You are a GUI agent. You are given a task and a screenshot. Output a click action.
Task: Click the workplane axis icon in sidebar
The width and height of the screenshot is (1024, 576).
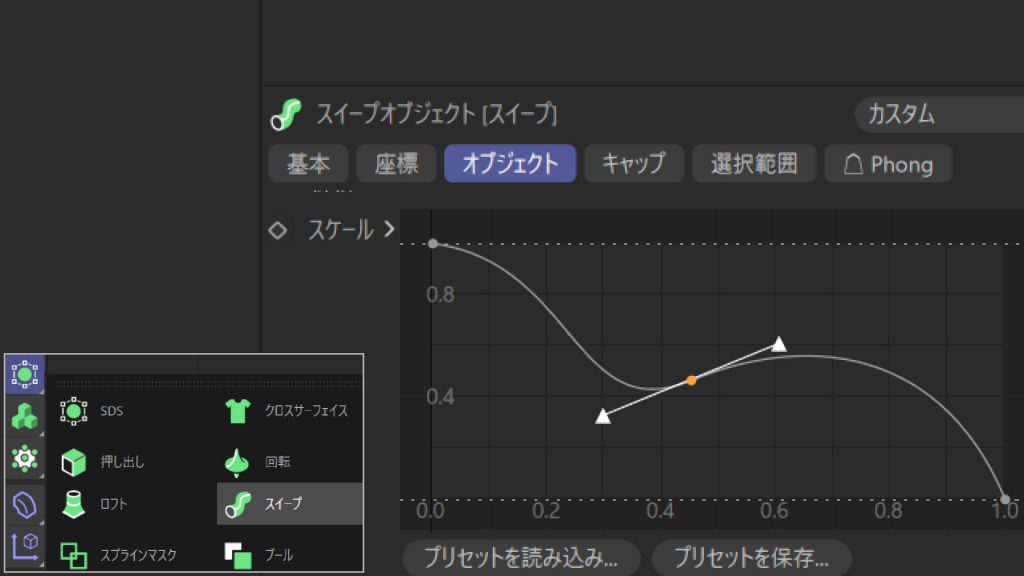pyautogui.click(x=22, y=545)
